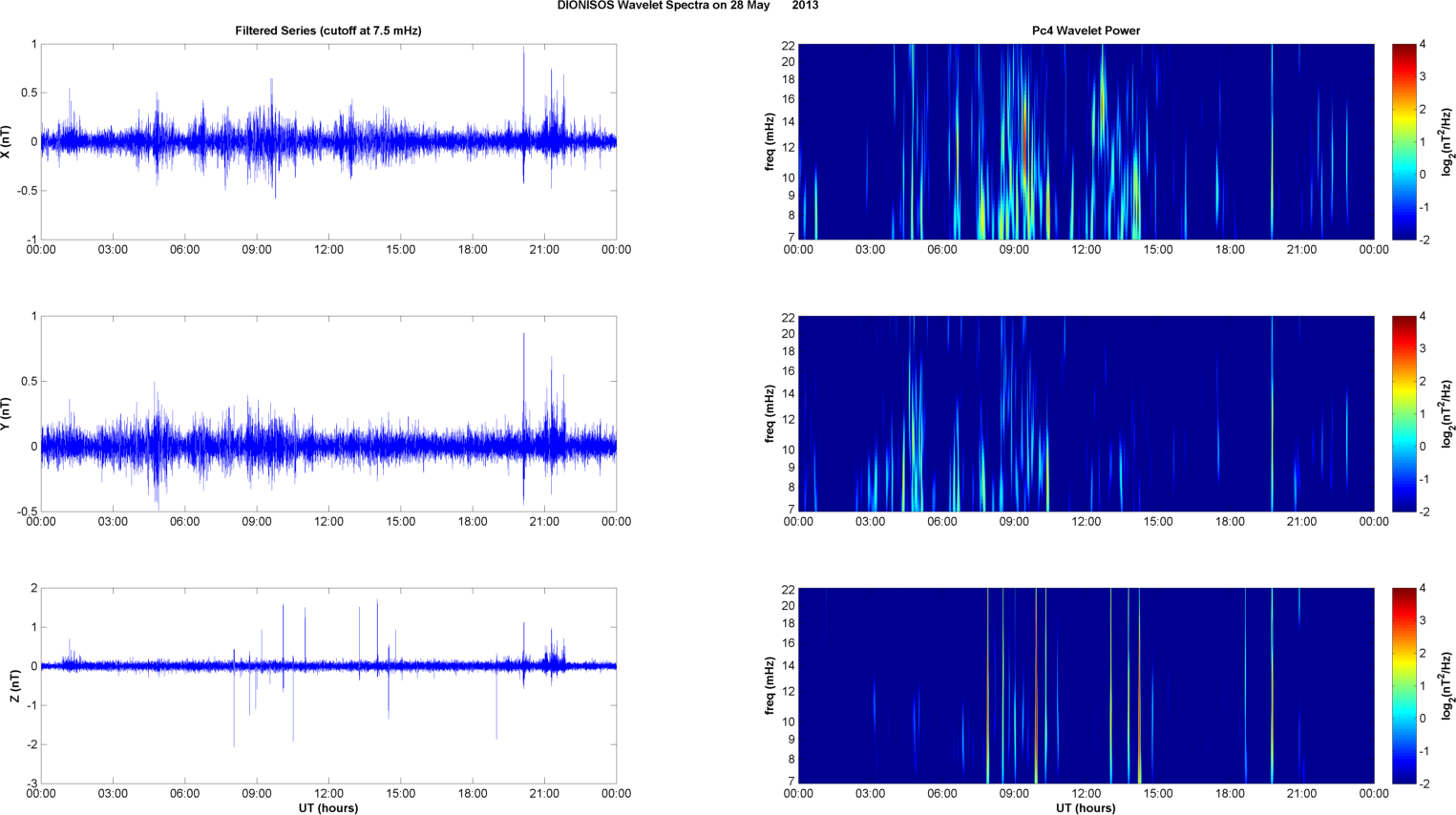This screenshot has width=1456, height=815.
Task: Click the "06:00" tick below the top wavelet spectrogram
Action: [x=942, y=250]
